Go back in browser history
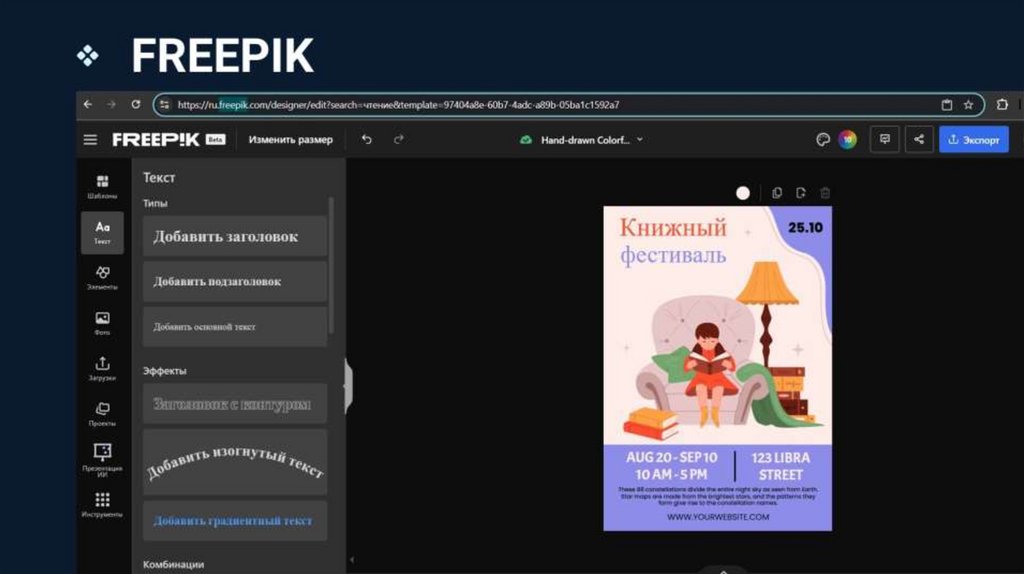1024x574 pixels. coord(88,104)
